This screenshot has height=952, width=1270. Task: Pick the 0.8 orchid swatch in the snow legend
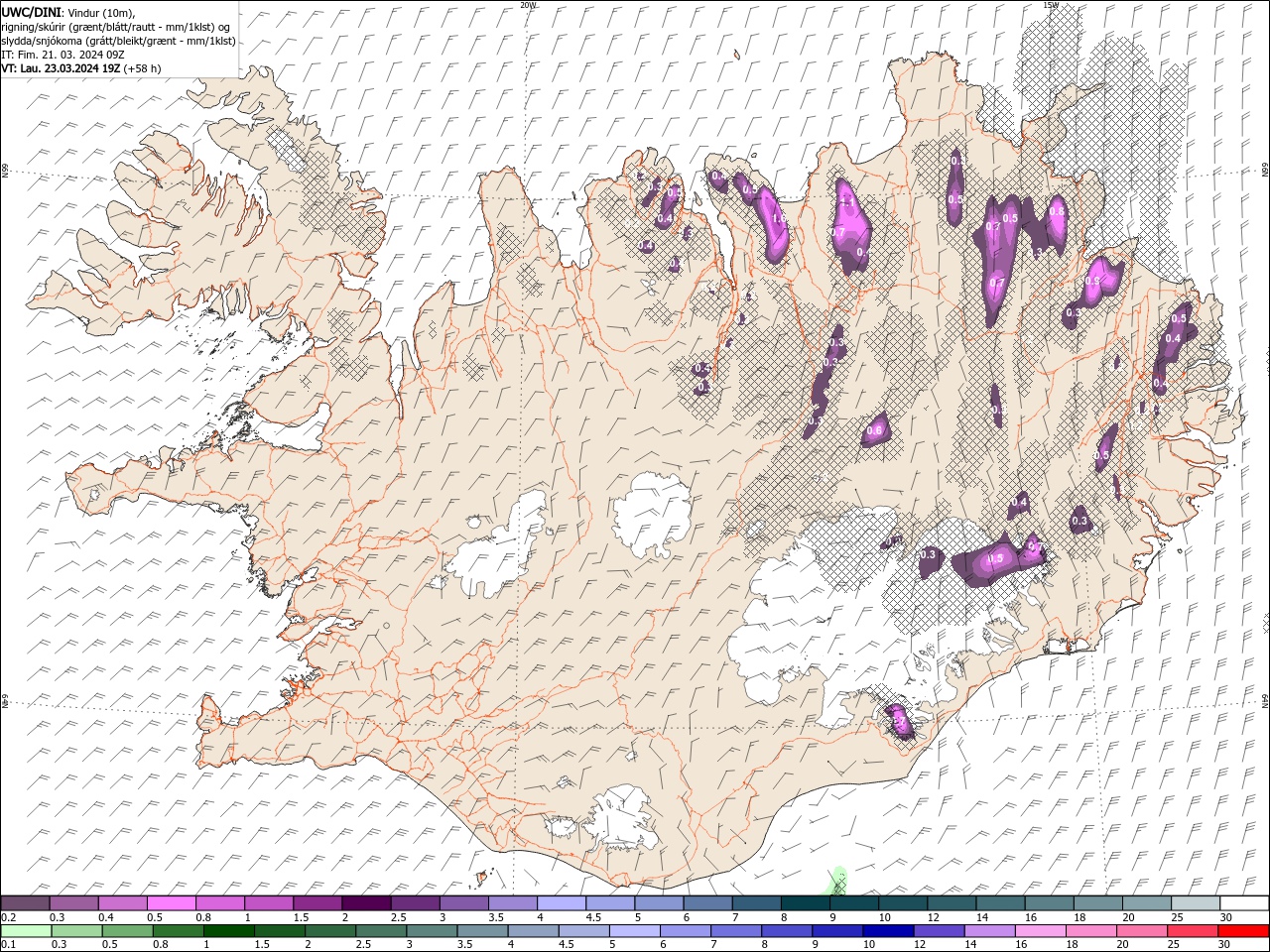pyautogui.click(x=220, y=903)
